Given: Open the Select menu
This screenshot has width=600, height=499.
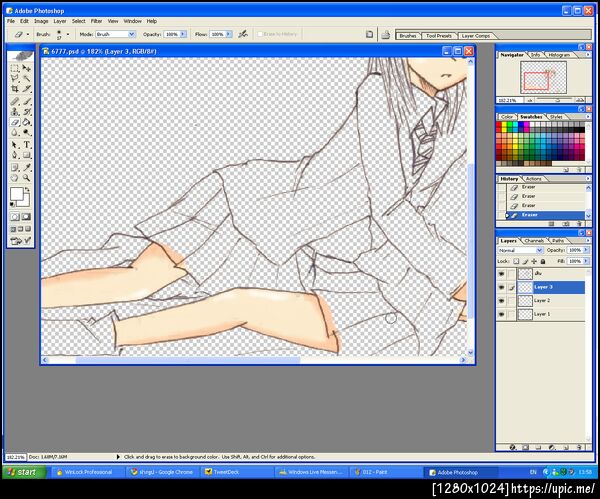Looking at the screenshot, I should [x=78, y=21].
